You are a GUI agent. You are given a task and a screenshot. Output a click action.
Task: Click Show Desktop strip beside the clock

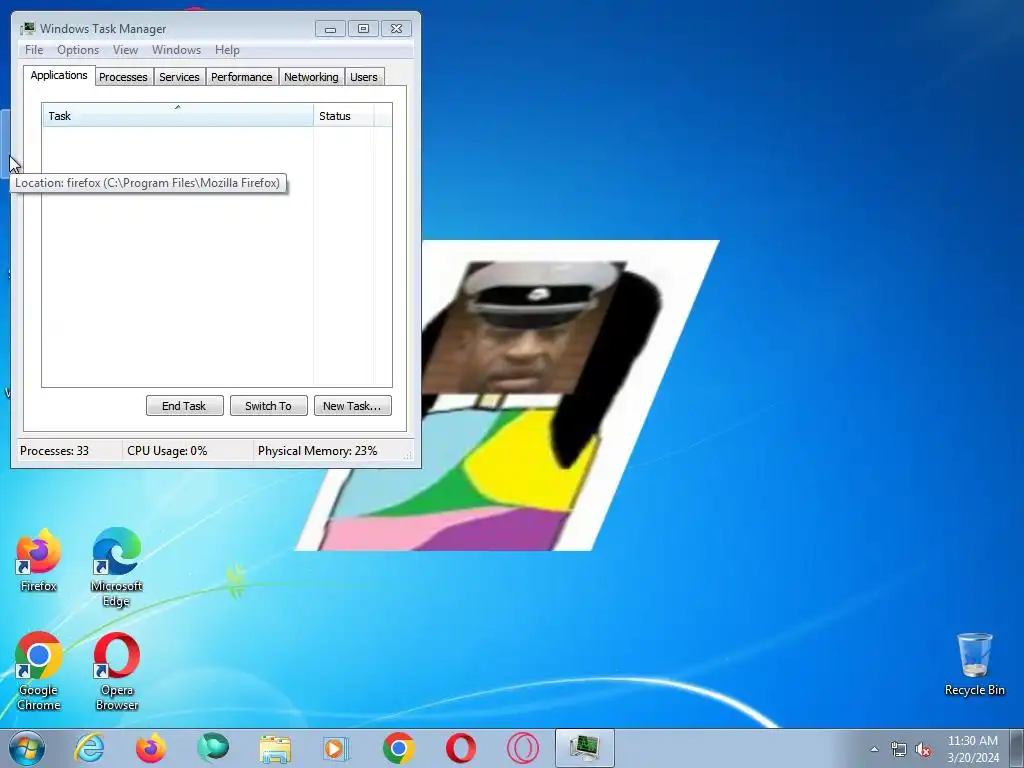[x=1017, y=748]
